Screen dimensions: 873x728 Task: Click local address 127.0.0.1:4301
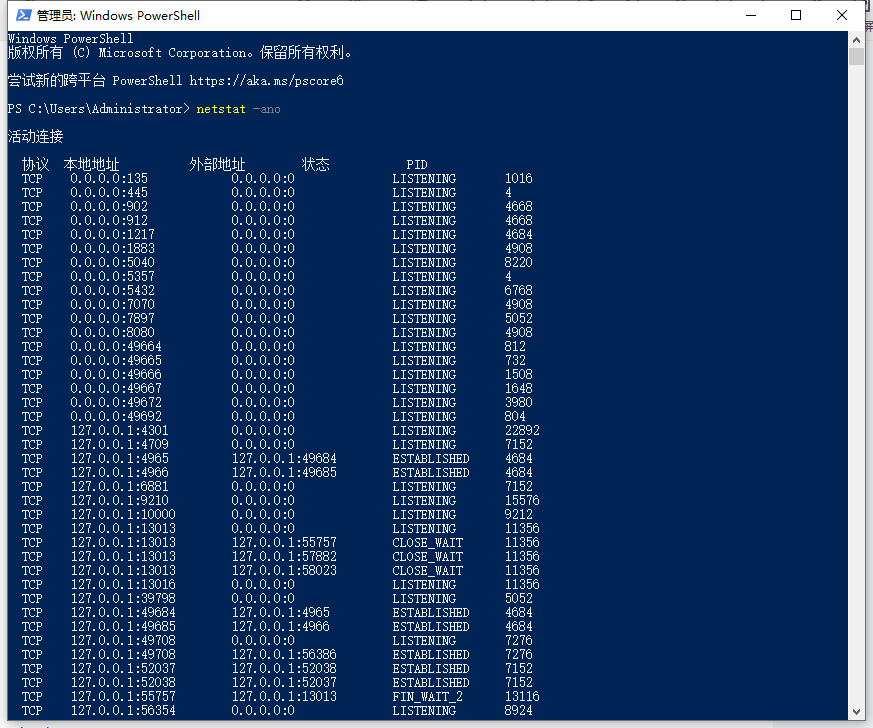120,430
